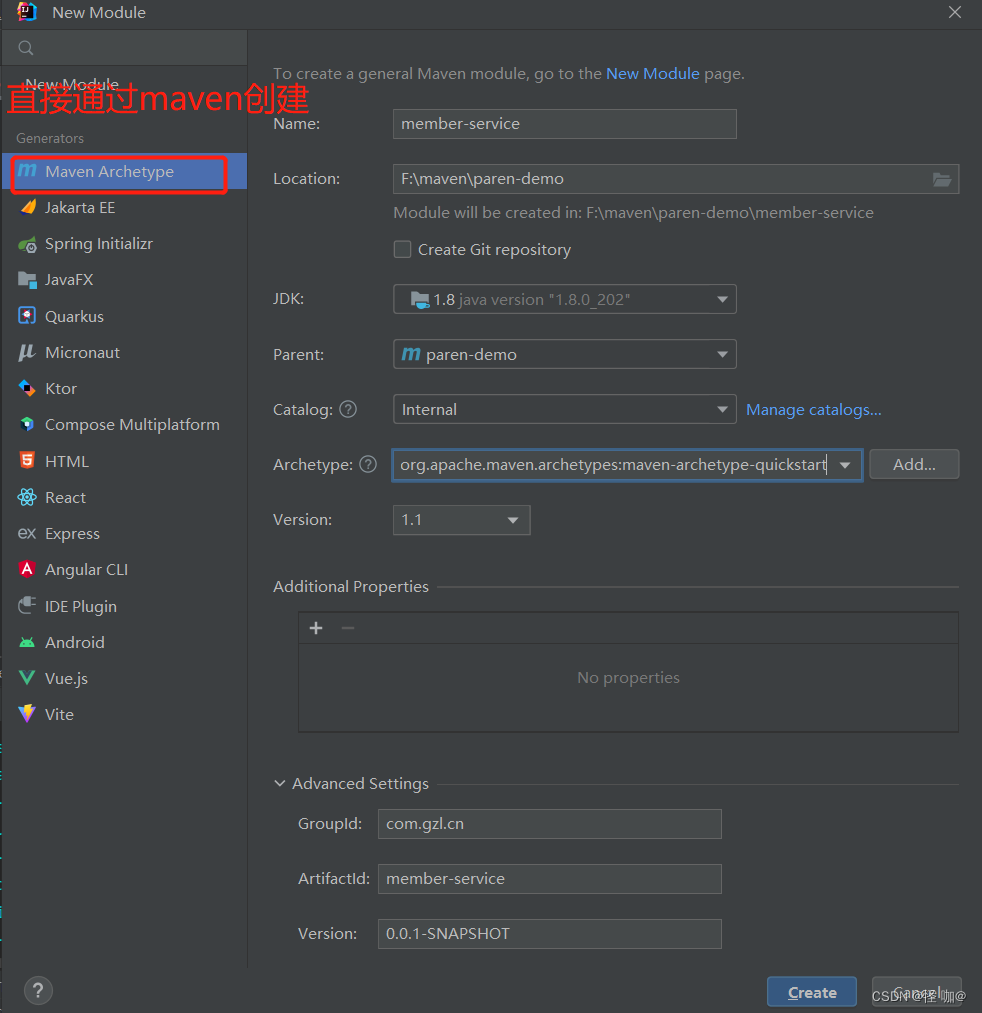This screenshot has height=1013, width=982.
Task: Select Vue.js generator
Action: pos(124,678)
